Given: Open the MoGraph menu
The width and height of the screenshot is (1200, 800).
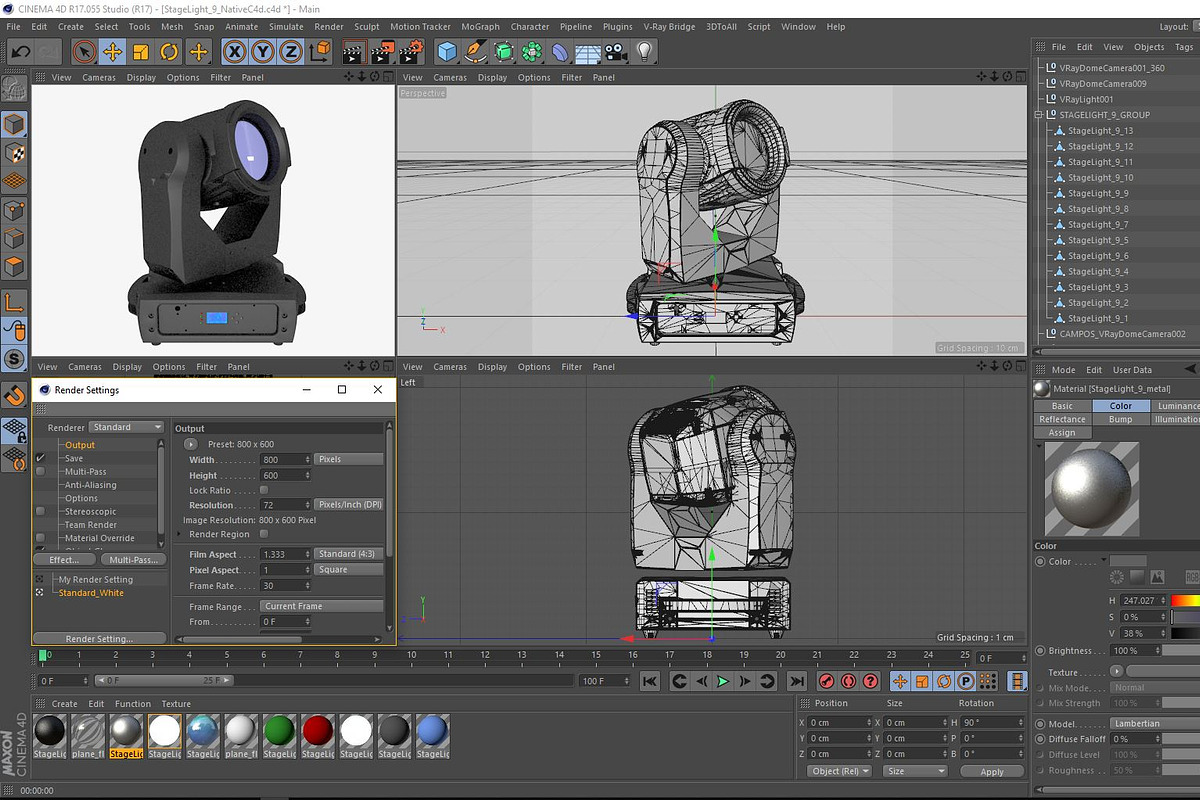Looking at the screenshot, I should pyautogui.click(x=480, y=27).
